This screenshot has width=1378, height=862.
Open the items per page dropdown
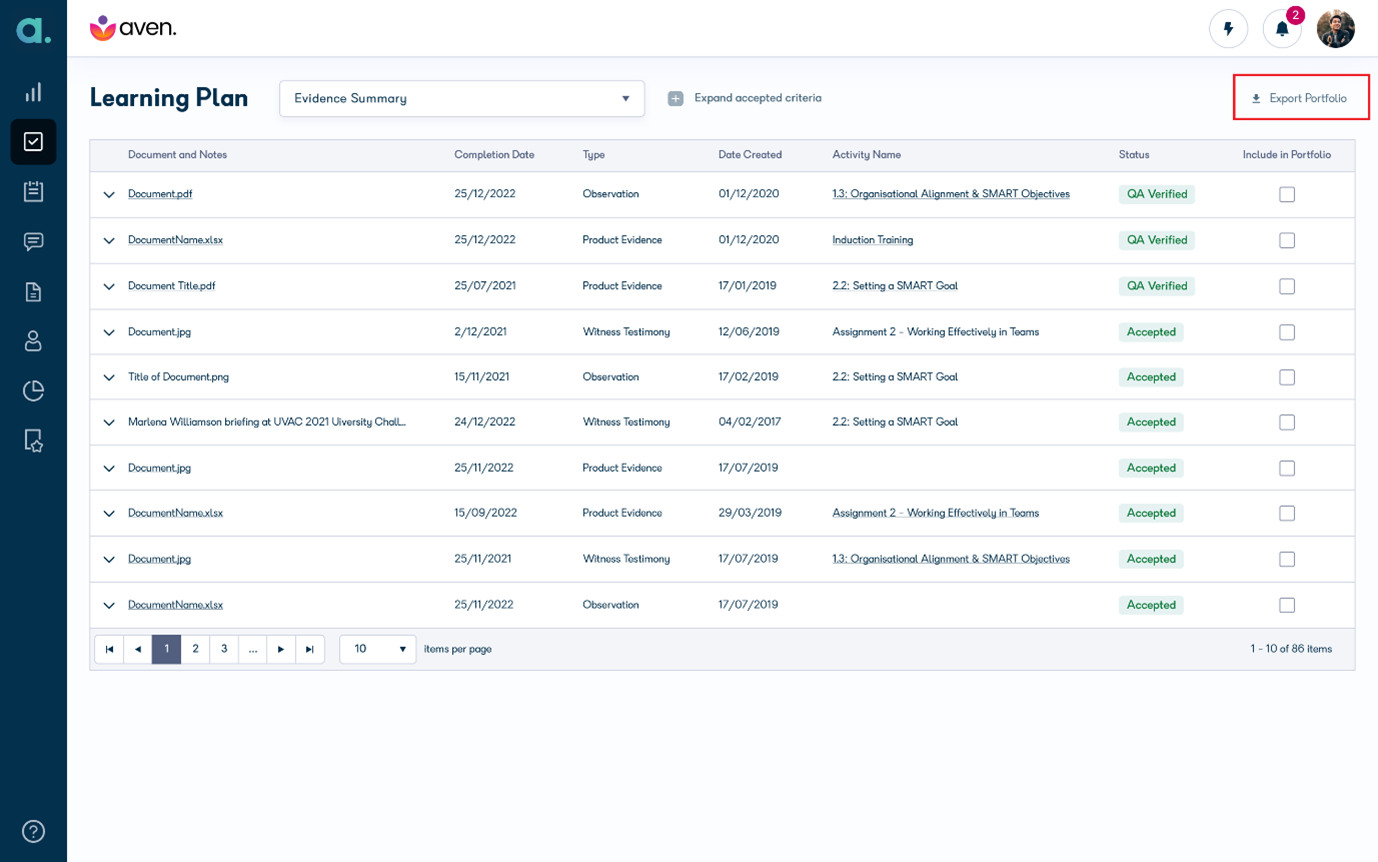378,649
